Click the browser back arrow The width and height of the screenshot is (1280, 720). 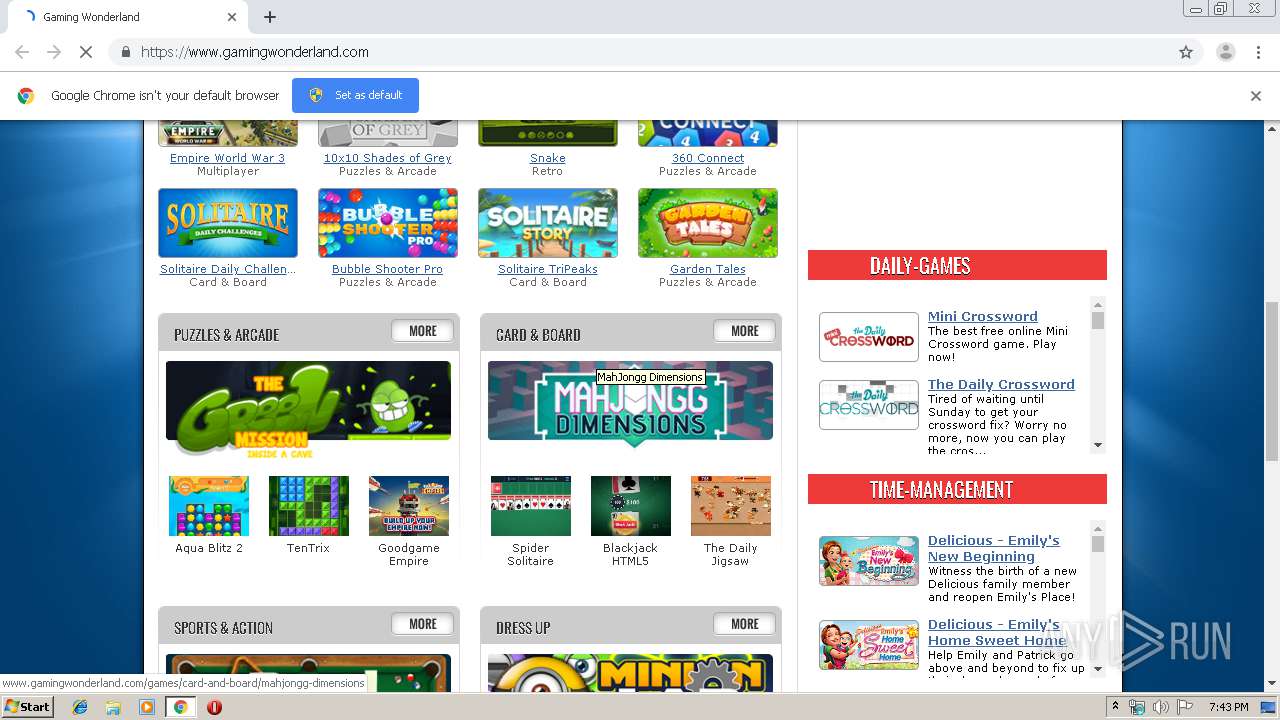pos(22,52)
